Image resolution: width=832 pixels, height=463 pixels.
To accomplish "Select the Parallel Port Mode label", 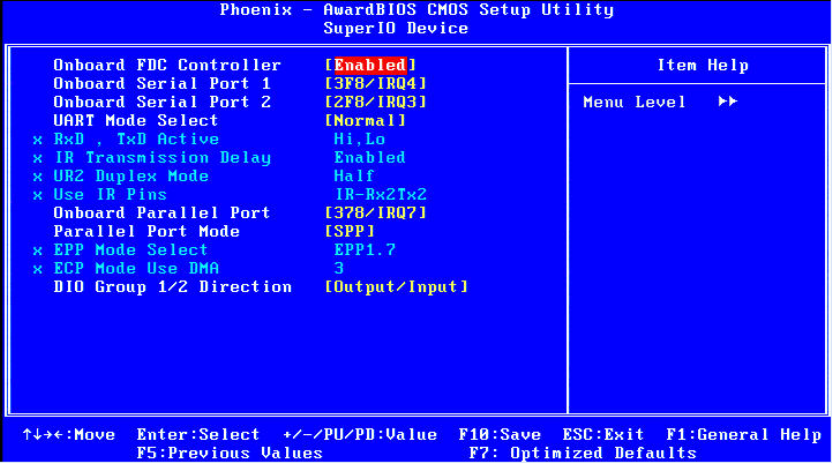I will coord(146,232).
